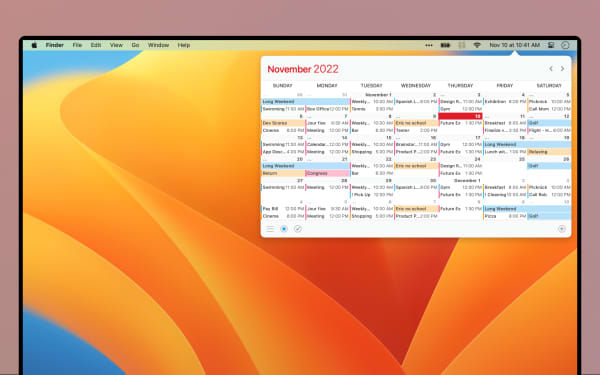This screenshot has height=375, width=600.
Task: Open the Call Rob 12:00 PM event
Action: click(549, 195)
